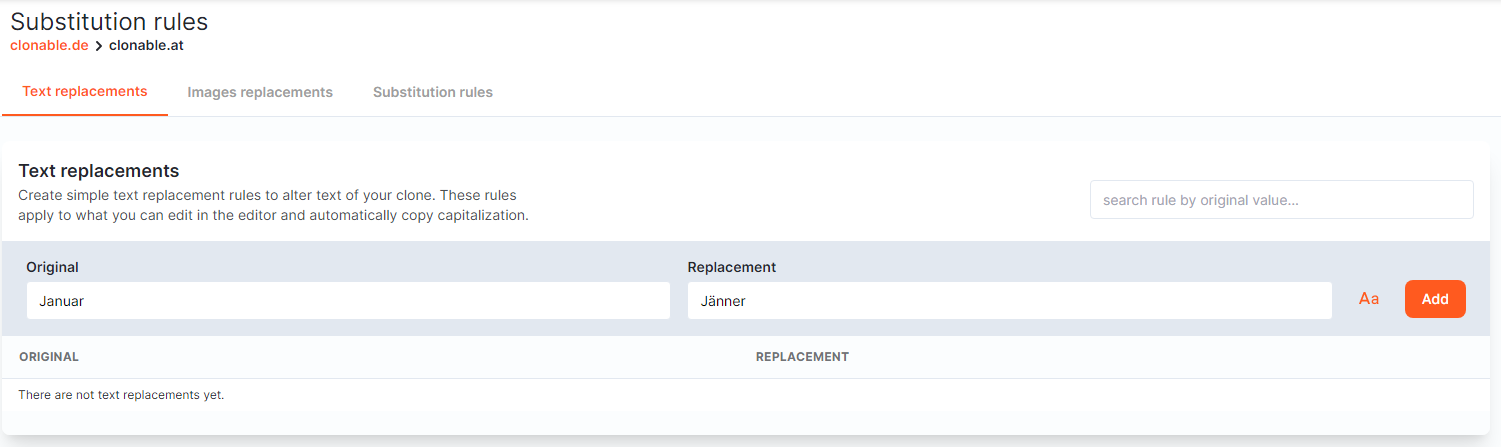Switch to the Images replacements tab
The height and width of the screenshot is (447, 1501).
tap(260, 92)
